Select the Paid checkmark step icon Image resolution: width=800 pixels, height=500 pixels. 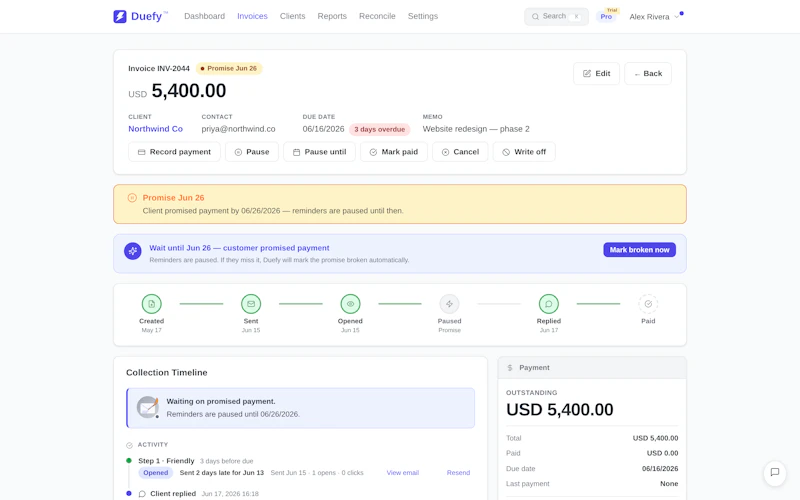[x=648, y=304]
